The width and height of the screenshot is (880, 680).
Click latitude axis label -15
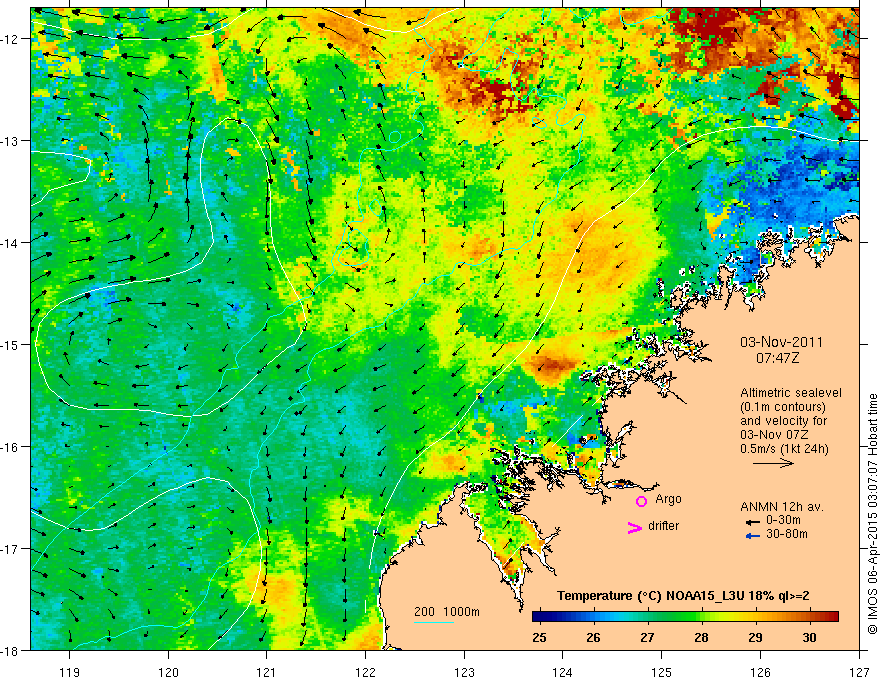[10, 345]
